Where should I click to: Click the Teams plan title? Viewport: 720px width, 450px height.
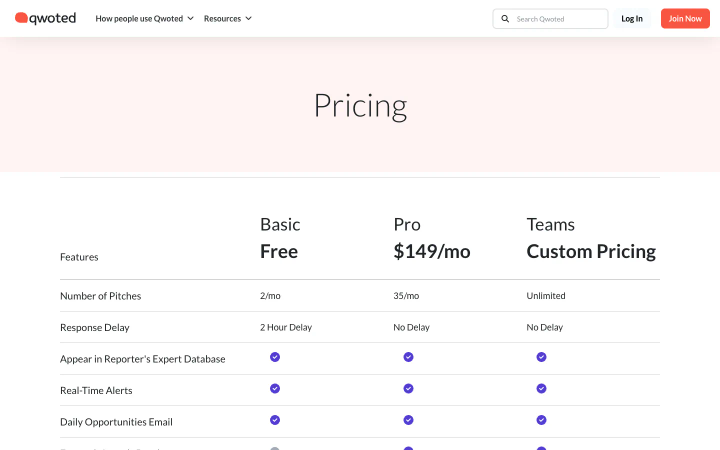[551, 225]
